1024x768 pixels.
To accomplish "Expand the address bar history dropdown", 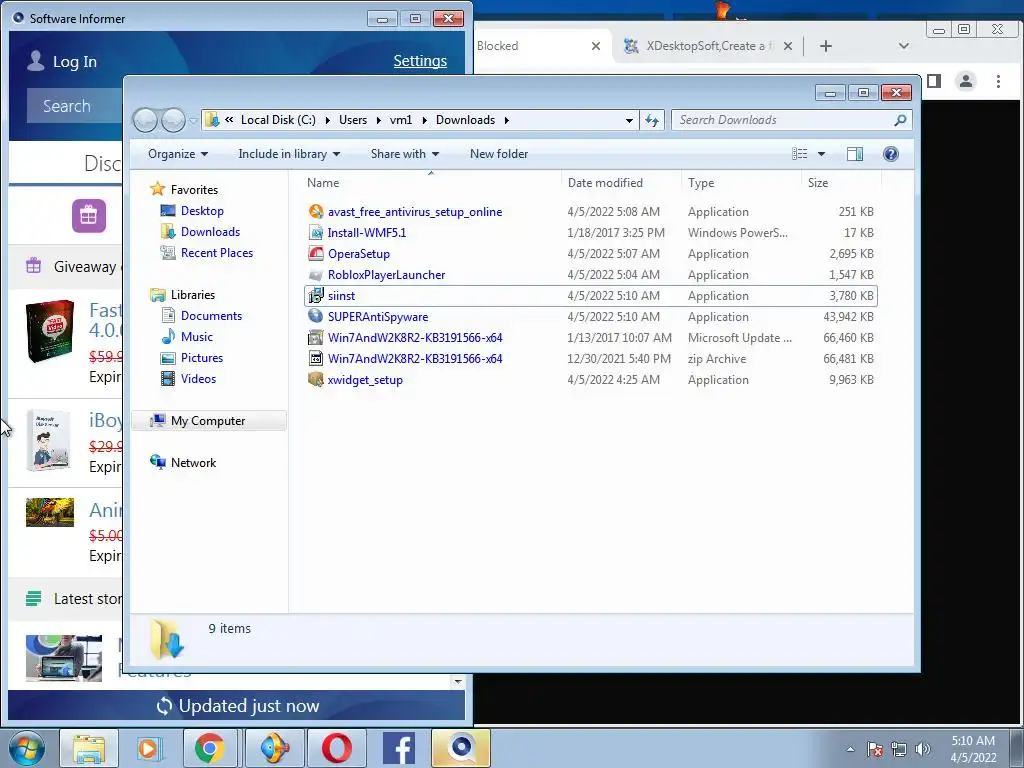I will coord(629,120).
